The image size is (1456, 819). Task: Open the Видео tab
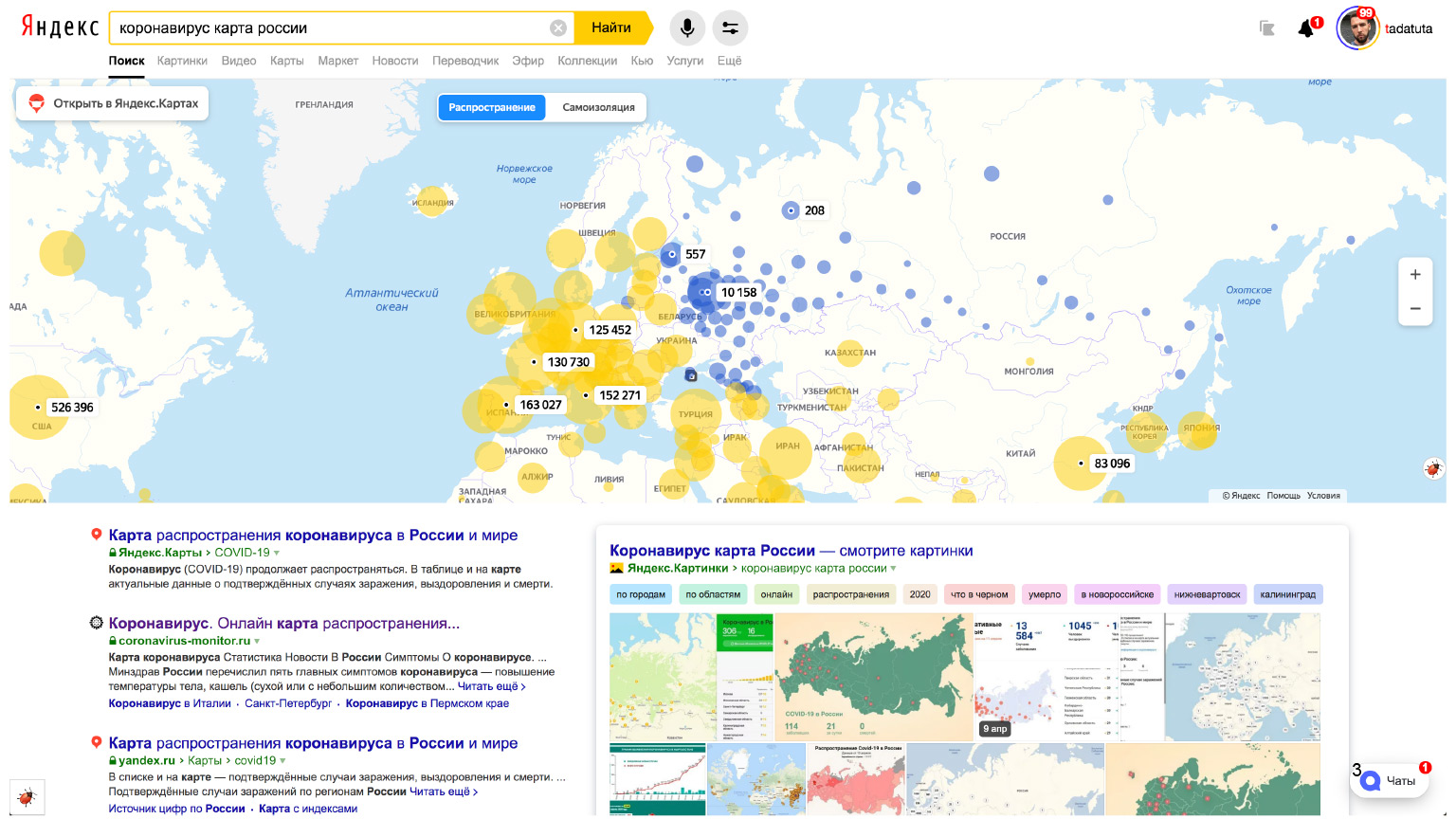[x=239, y=61]
